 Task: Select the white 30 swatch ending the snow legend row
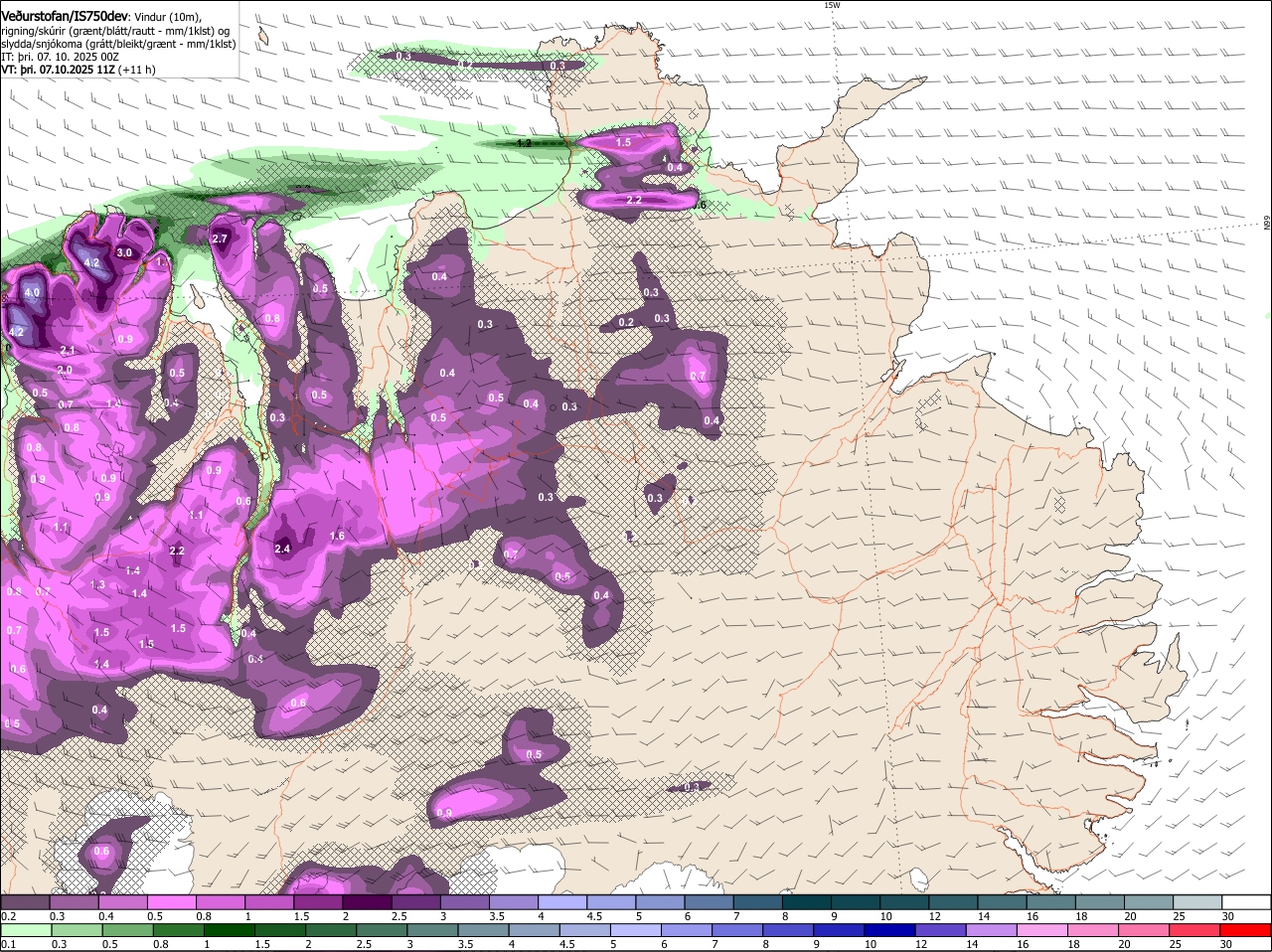tap(1247, 901)
